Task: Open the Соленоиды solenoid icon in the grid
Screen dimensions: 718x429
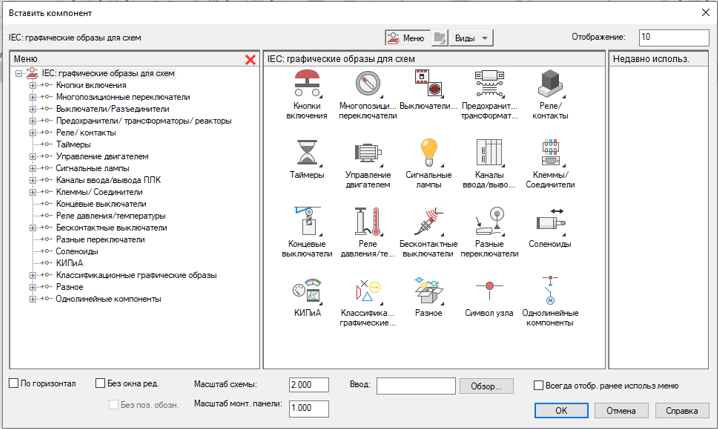Action: [x=550, y=222]
